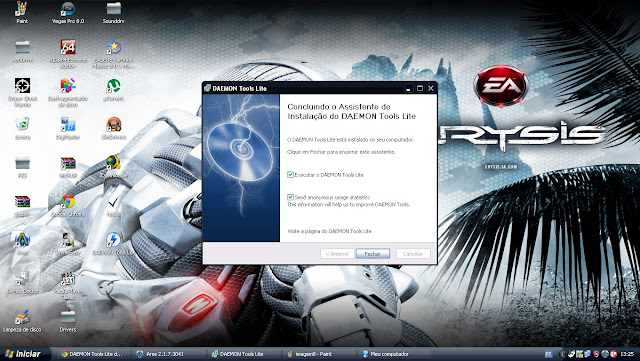Image resolution: width=640 pixels, height=361 pixels.
Task: Open the crosshair Sniper game shortcut
Action: coord(22,86)
